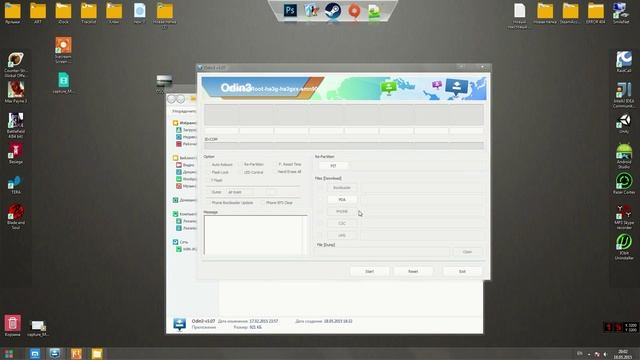Toggle the Re-Partition checkbox

240,164
